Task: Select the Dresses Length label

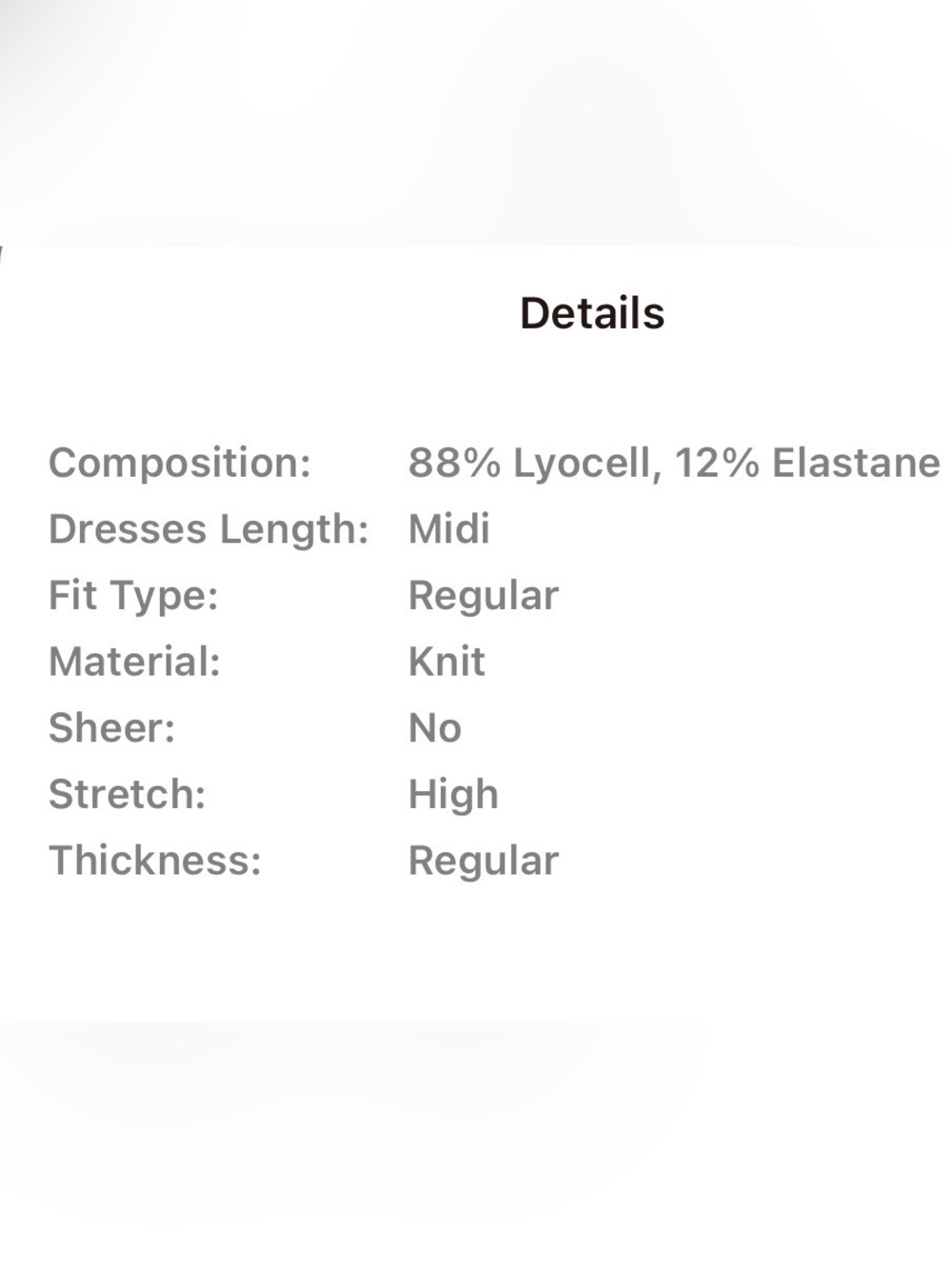Action: 208,529
